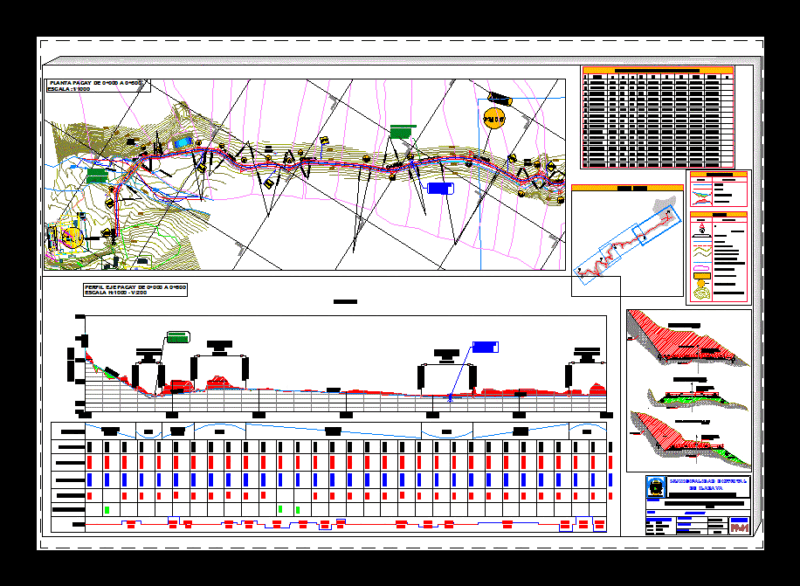Click the contour blob symbol at the legend's bottom
Screen dimensions: 800x586
click(702, 294)
